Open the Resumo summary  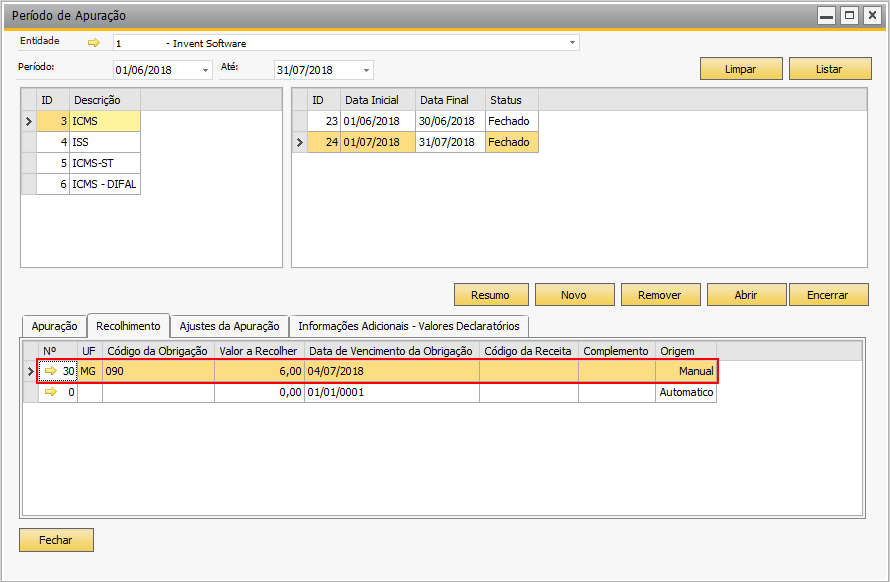(x=490, y=295)
